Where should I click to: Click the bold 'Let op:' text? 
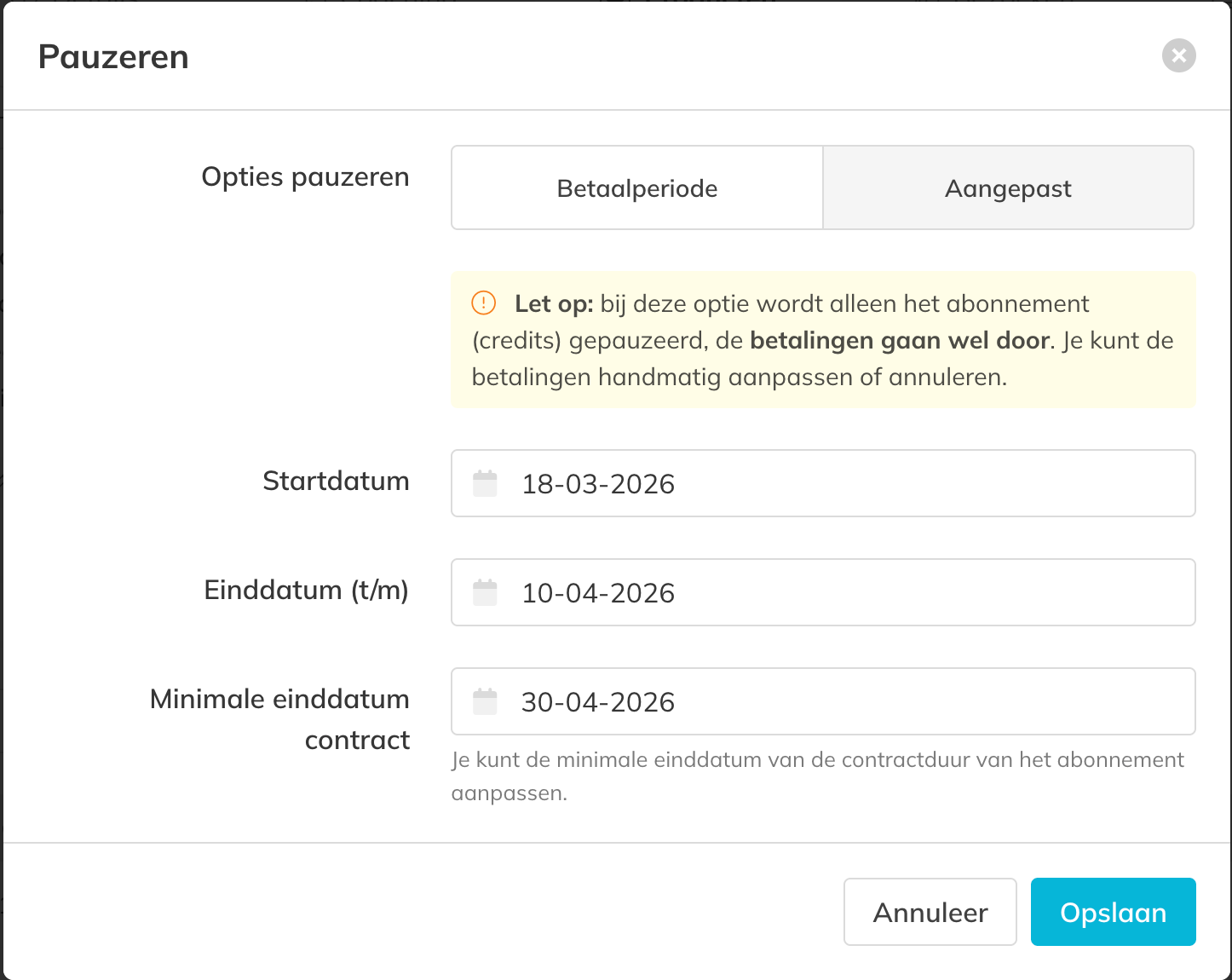554,304
